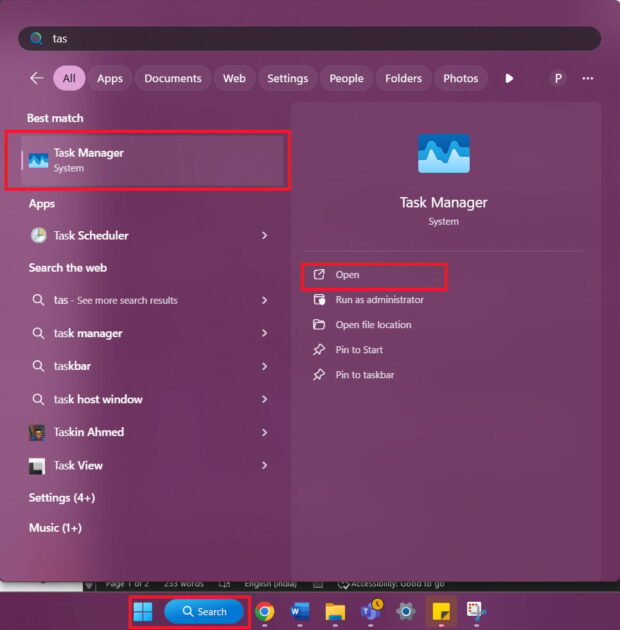Click the P account avatar
Image resolution: width=620 pixels, height=630 pixels.
point(558,78)
